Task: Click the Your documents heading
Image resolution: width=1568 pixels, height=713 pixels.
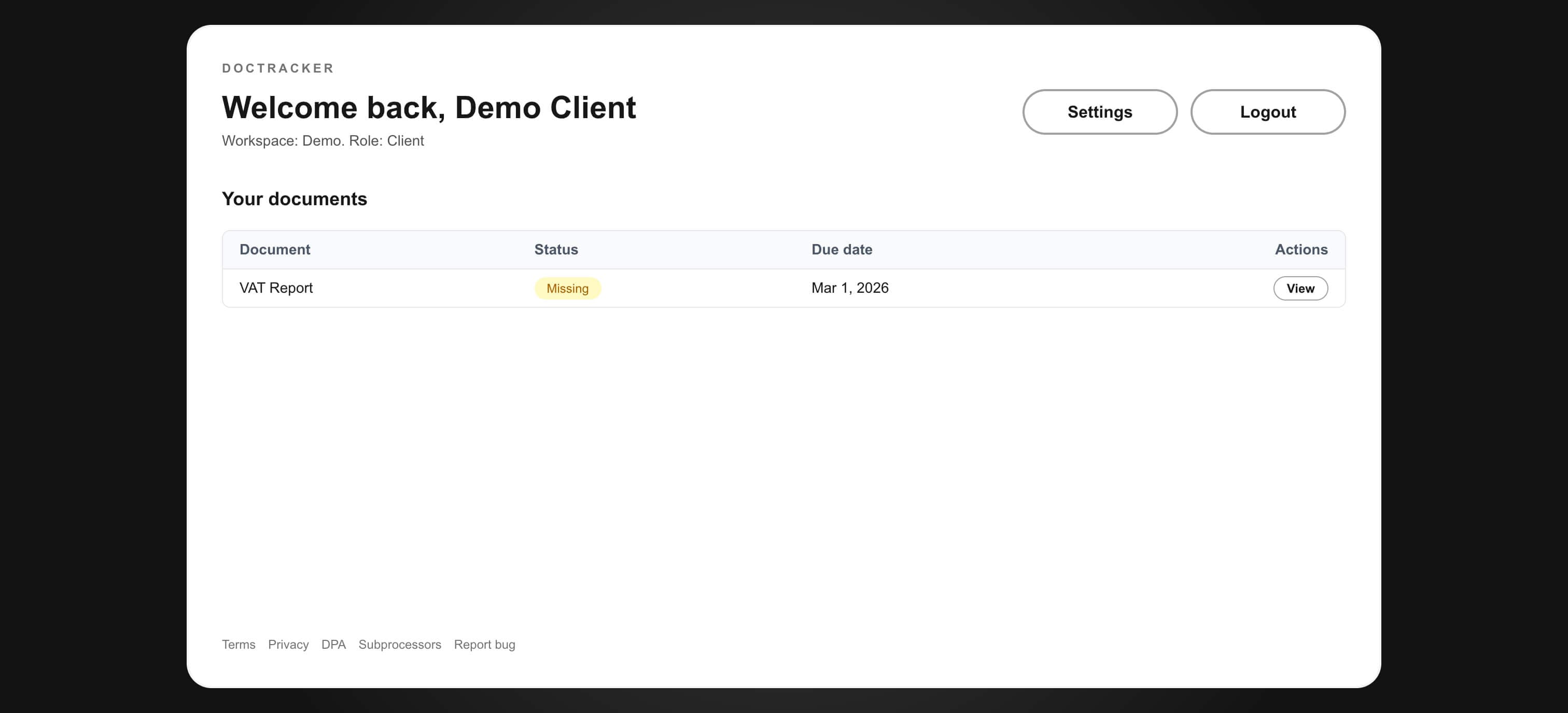Action: [294, 198]
